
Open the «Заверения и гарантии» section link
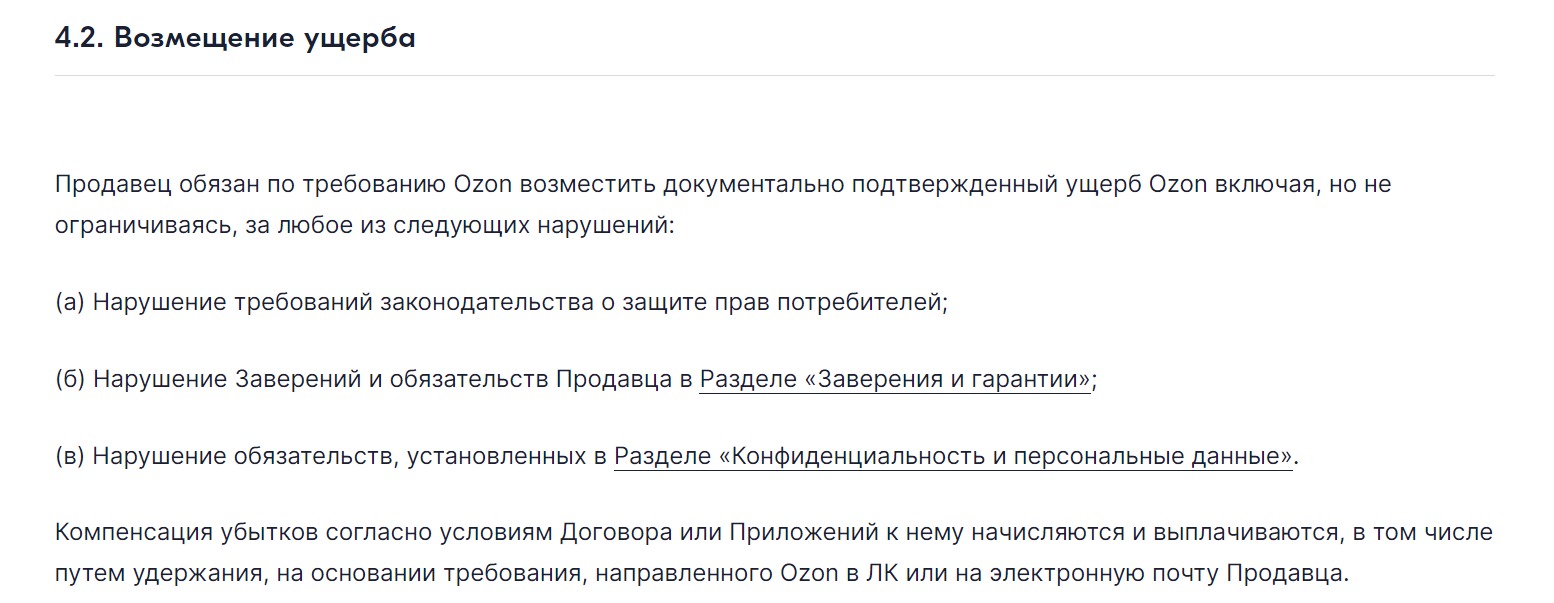pyautogui.click(x=895, y=380)
